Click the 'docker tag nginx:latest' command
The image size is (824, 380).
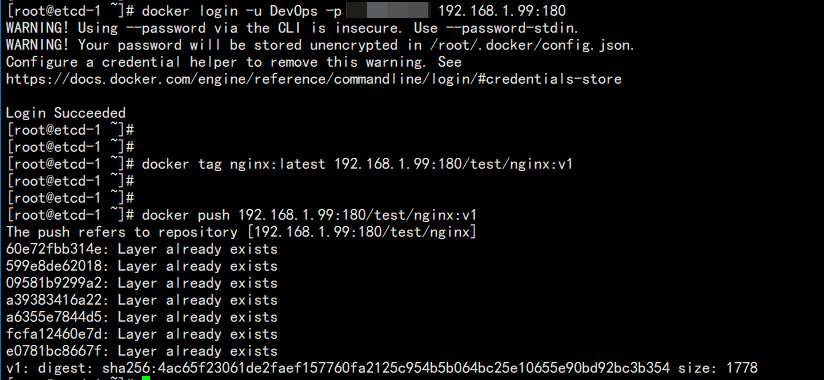(x=357, y=164)
